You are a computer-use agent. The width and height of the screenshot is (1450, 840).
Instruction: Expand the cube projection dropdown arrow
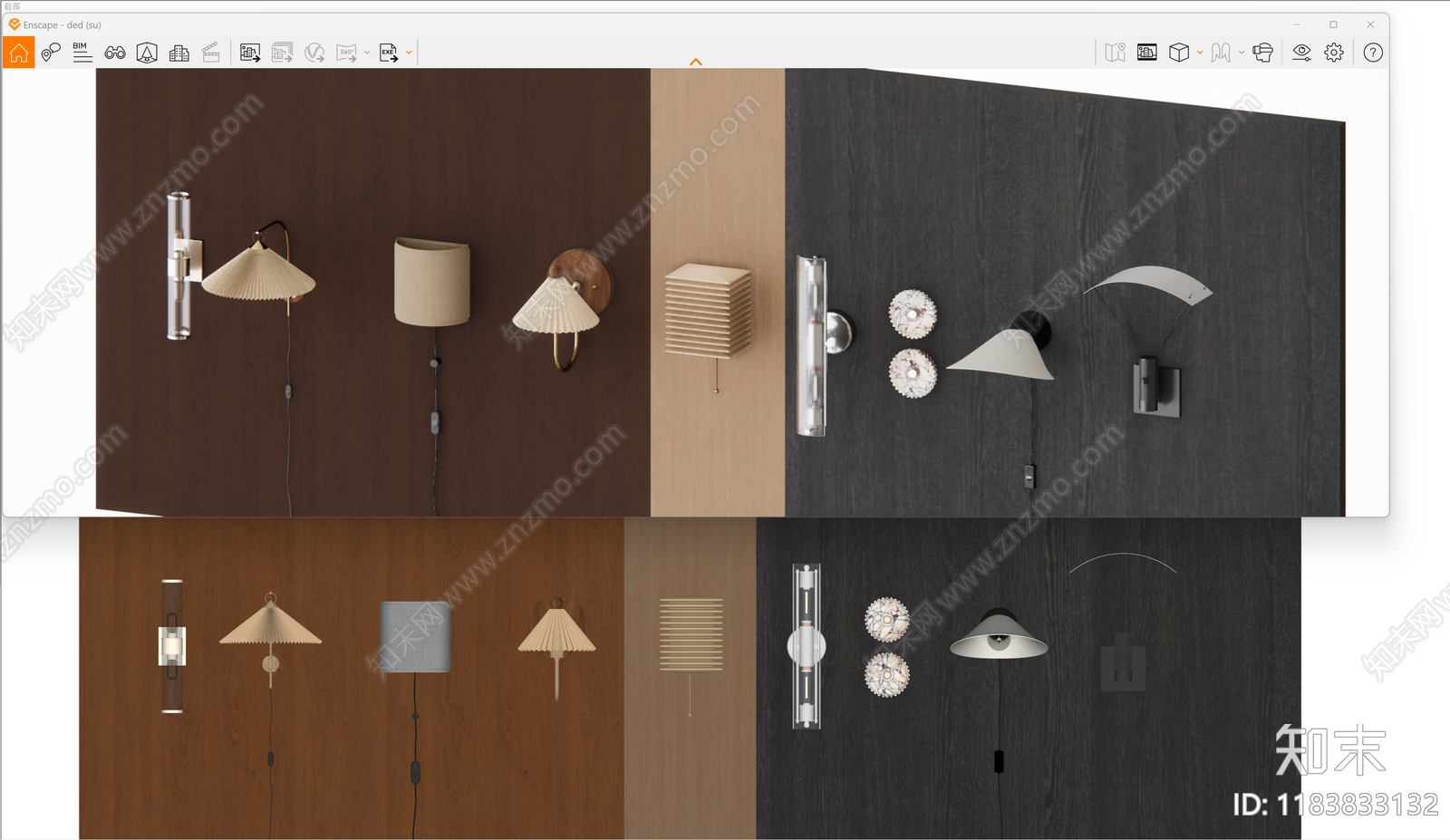click(1200, 53)
